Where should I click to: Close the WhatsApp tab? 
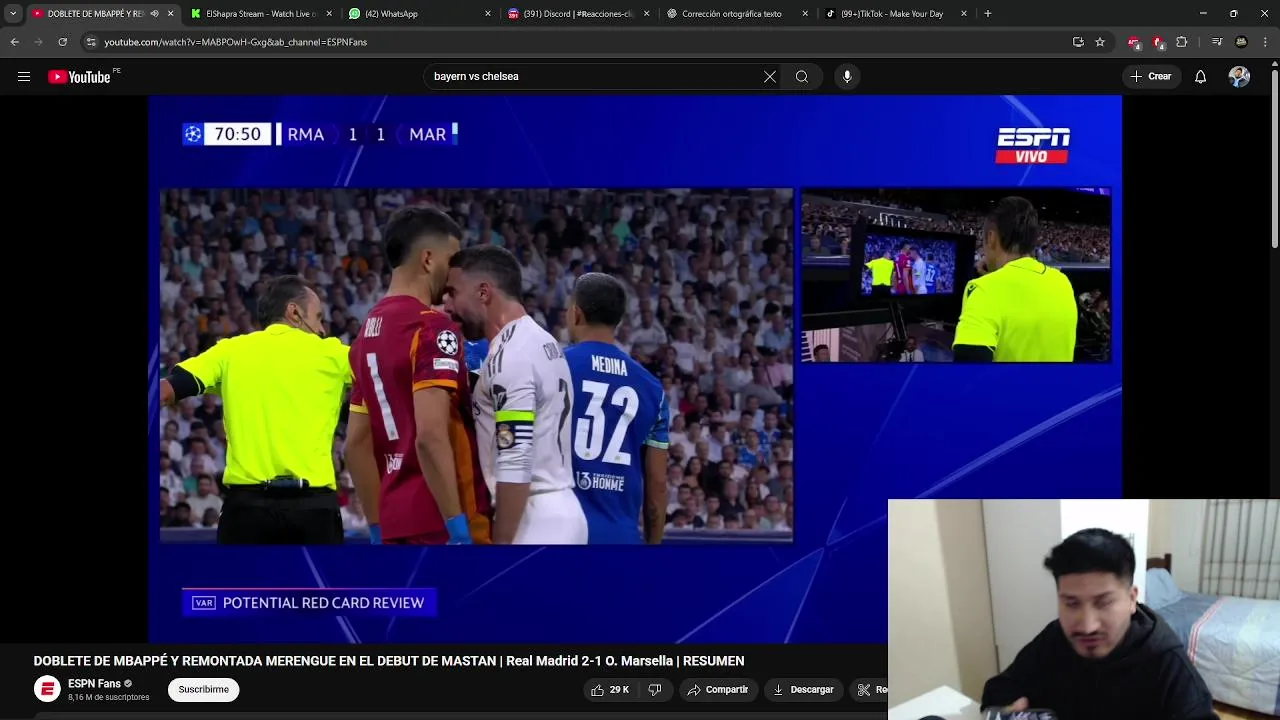coord(488,14)
